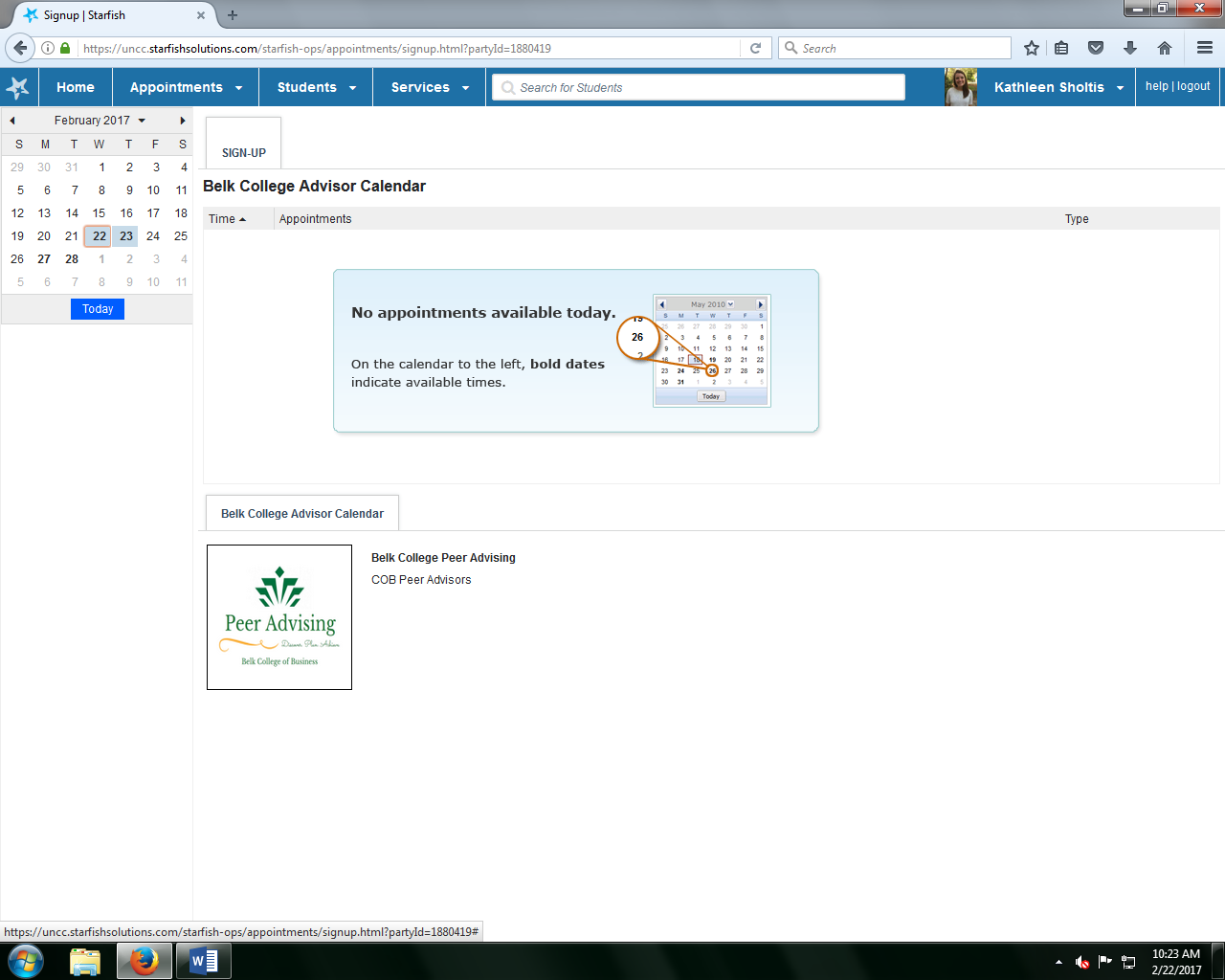Click the site information icon in address bar
The height and width of the screenshot is (980, 1225).
click(x=47, y=48)
